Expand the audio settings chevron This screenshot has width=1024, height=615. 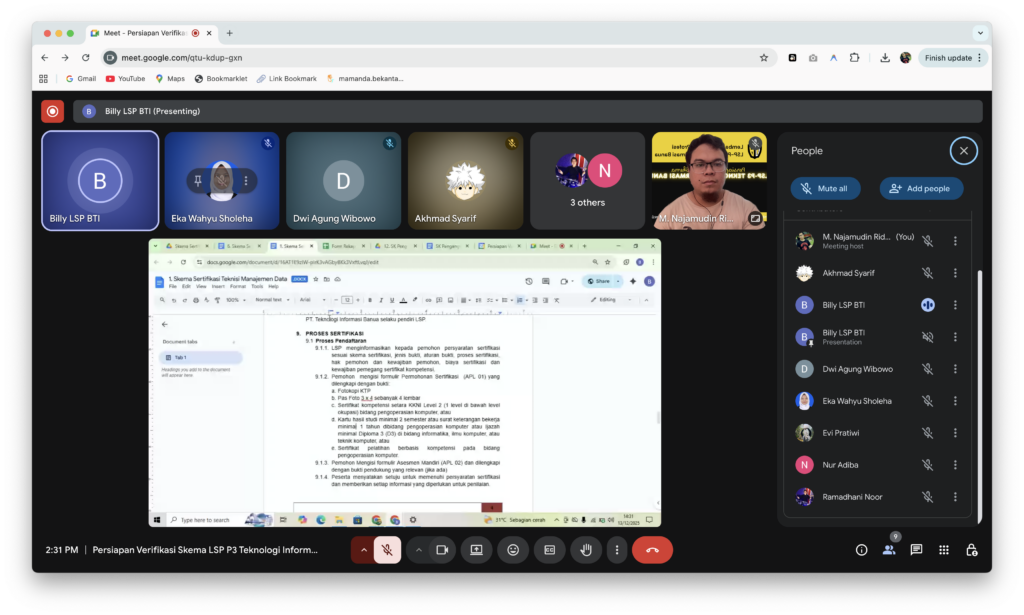(362, 549)
